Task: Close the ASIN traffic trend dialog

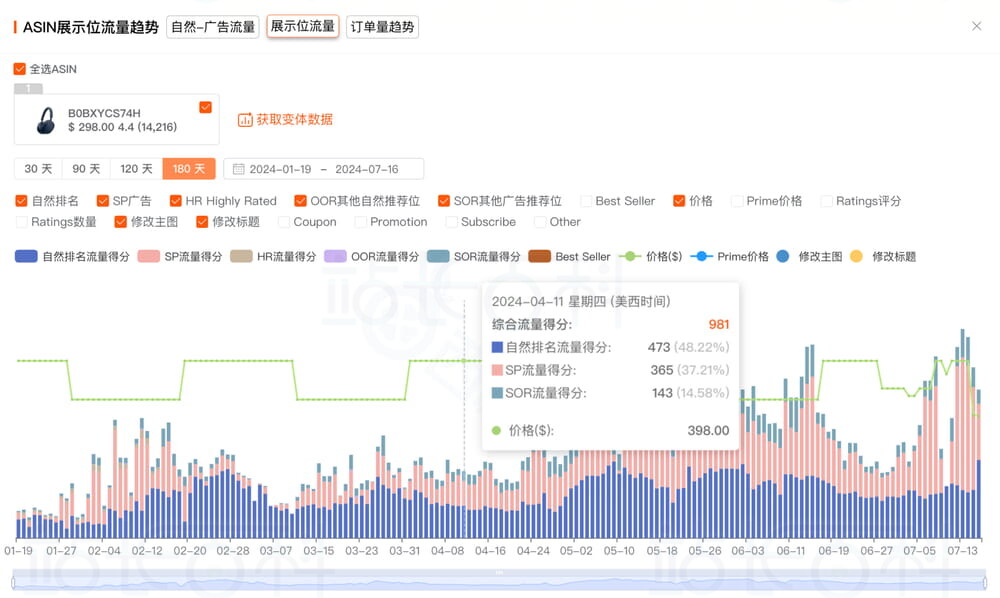Action: (x=976, y=26)
